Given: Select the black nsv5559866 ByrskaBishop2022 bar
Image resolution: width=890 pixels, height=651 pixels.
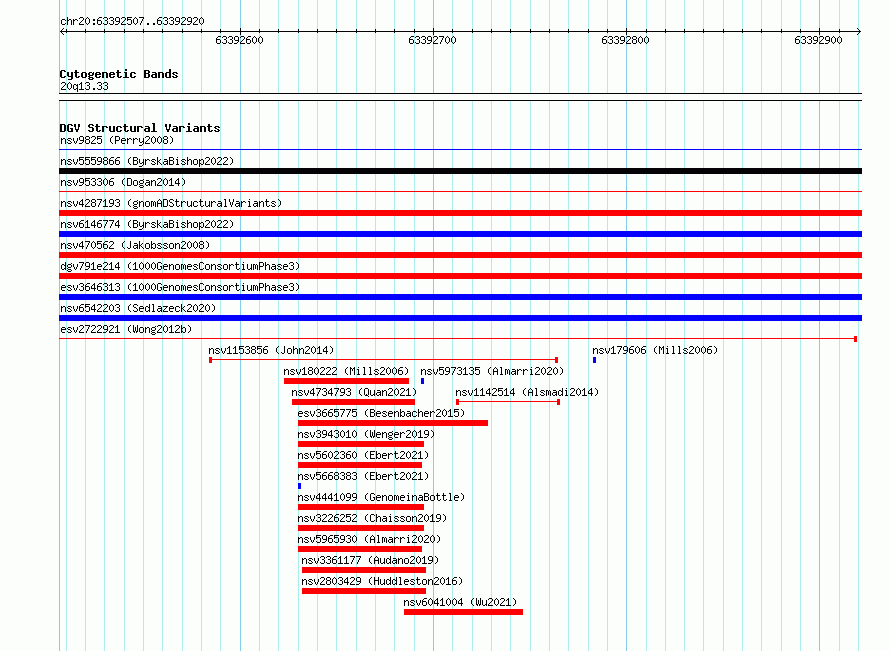Looking at the screenshot, I should click(x=460, y=171).
